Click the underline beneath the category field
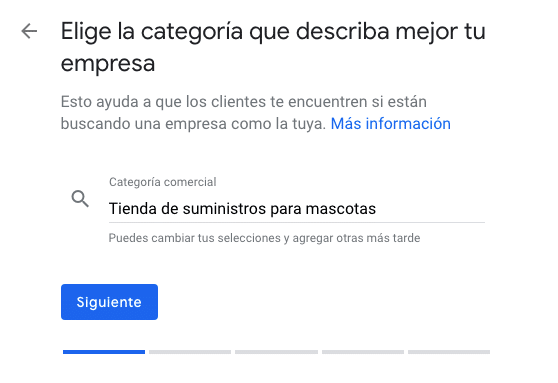Viewport: 558px width, 383px height. tap(297, 222)
